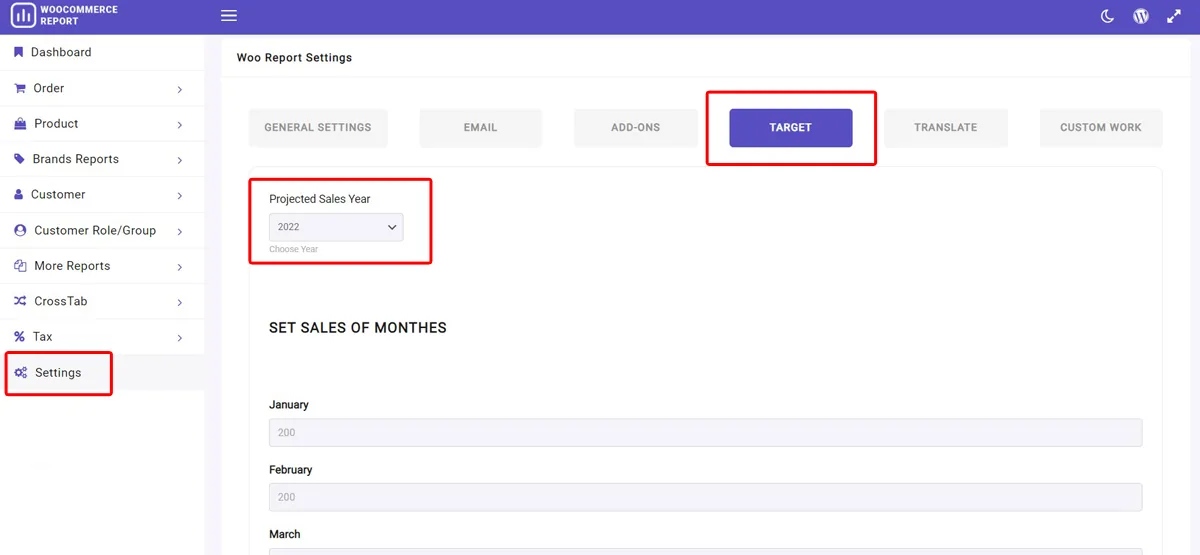Toggle the hamburger menu icon
Screen dimensions: 1200x555
point(229,16)
